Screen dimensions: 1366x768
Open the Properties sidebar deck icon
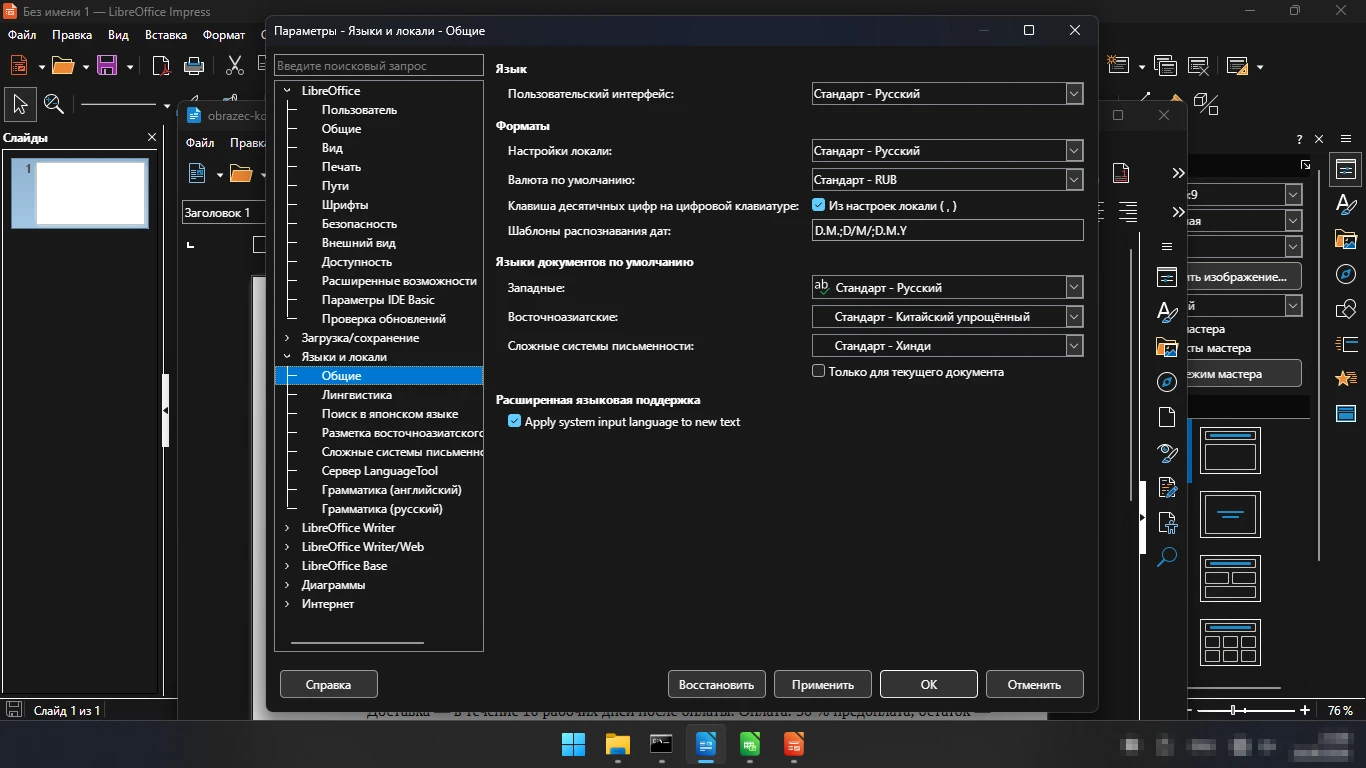pos(1346,169)
